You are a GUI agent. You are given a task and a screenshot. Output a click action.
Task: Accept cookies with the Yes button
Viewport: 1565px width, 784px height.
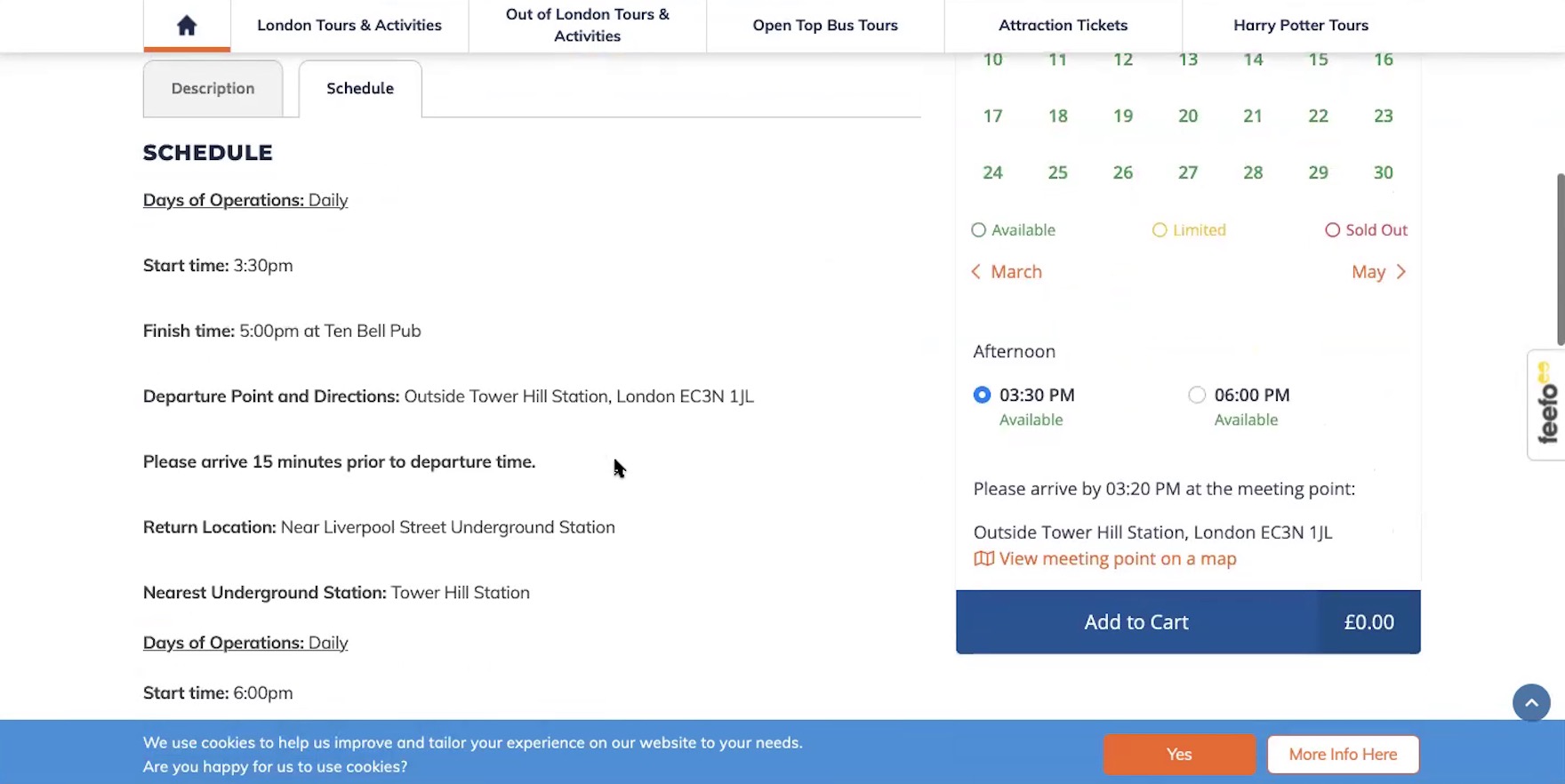point(1179,754)
